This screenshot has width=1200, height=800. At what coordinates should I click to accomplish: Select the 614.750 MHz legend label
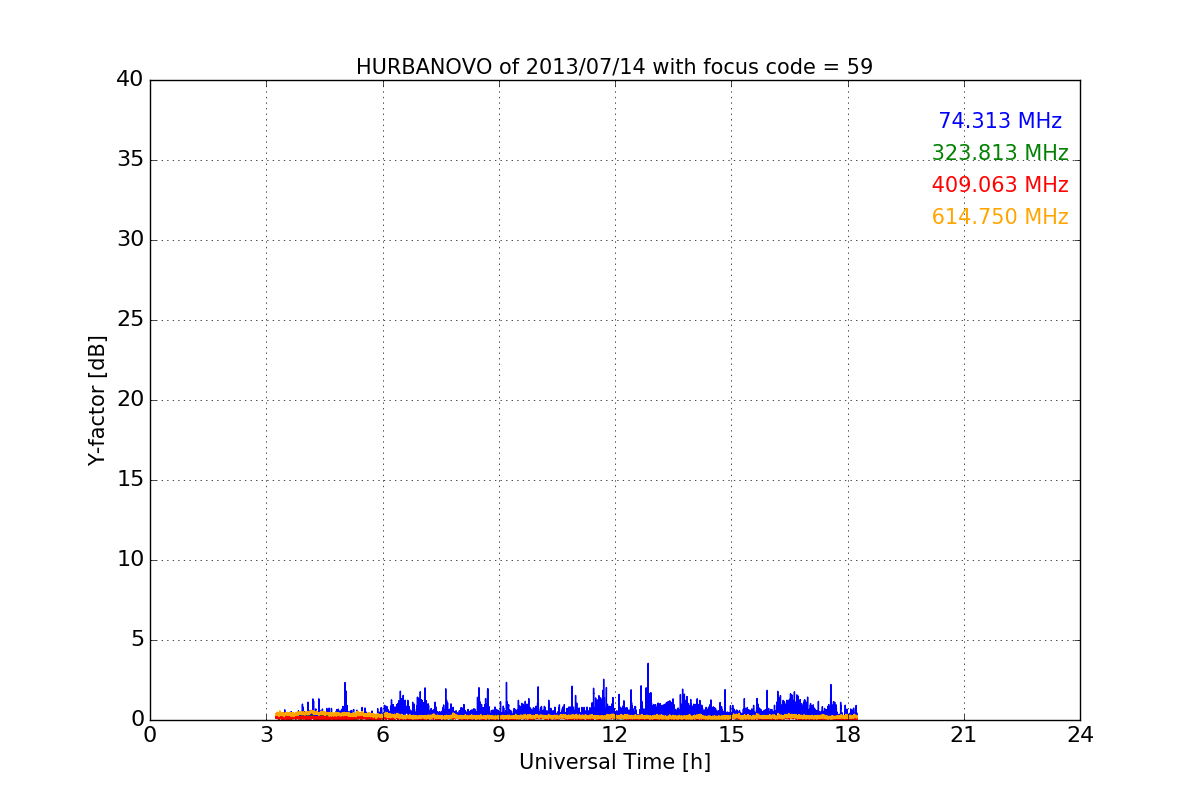[x=1000, y=217]
